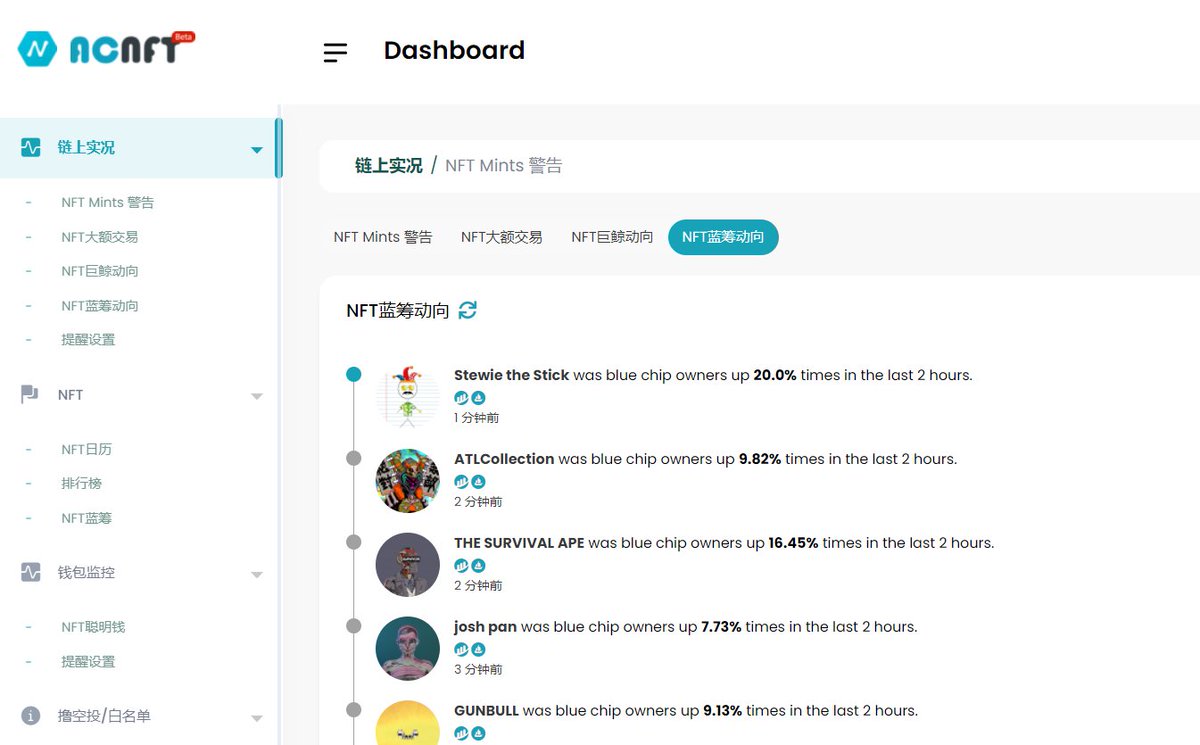
Task: Click the josh pan collection name
Action: point(485,627)
